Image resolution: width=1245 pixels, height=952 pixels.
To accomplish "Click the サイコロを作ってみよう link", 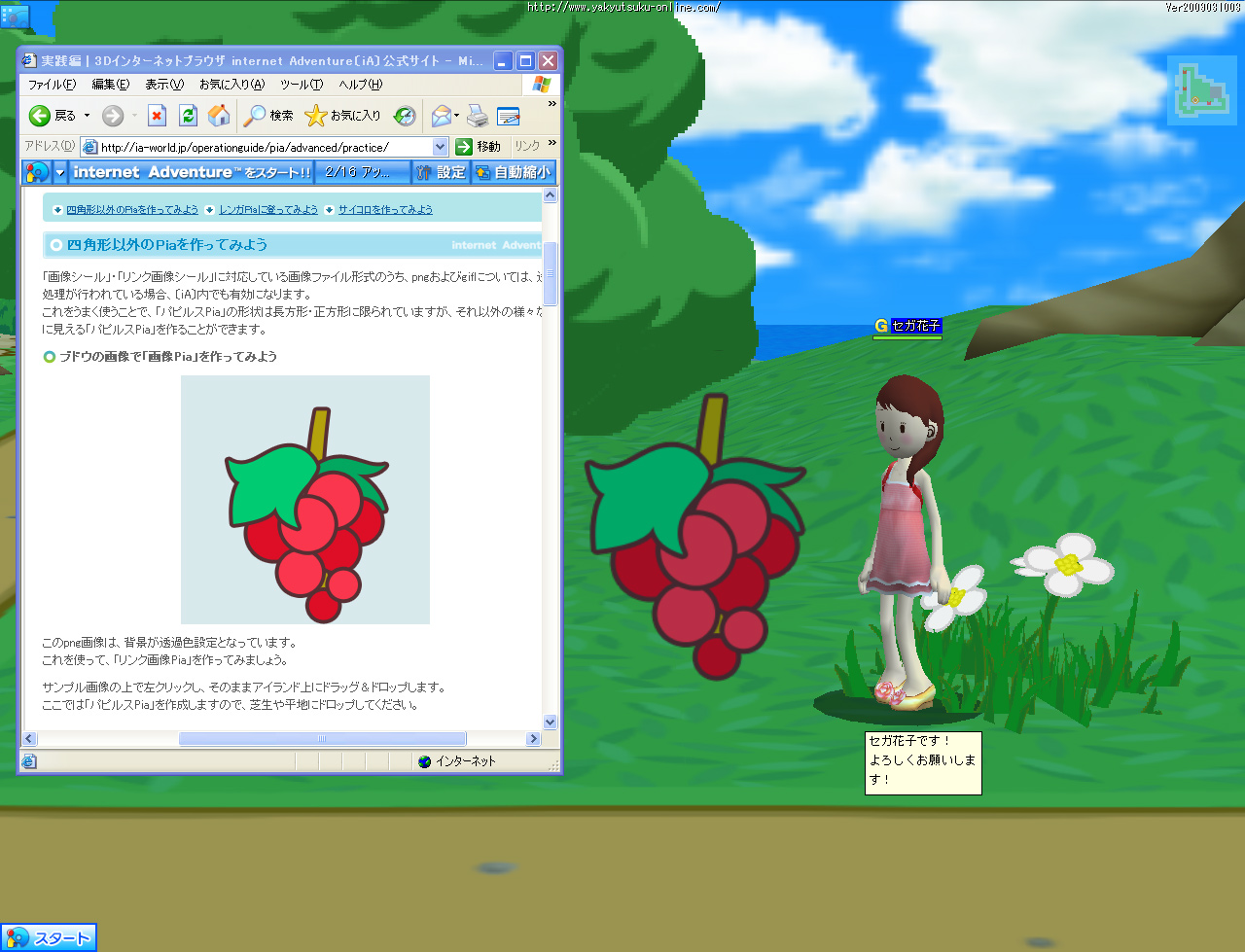I will 384,210.
